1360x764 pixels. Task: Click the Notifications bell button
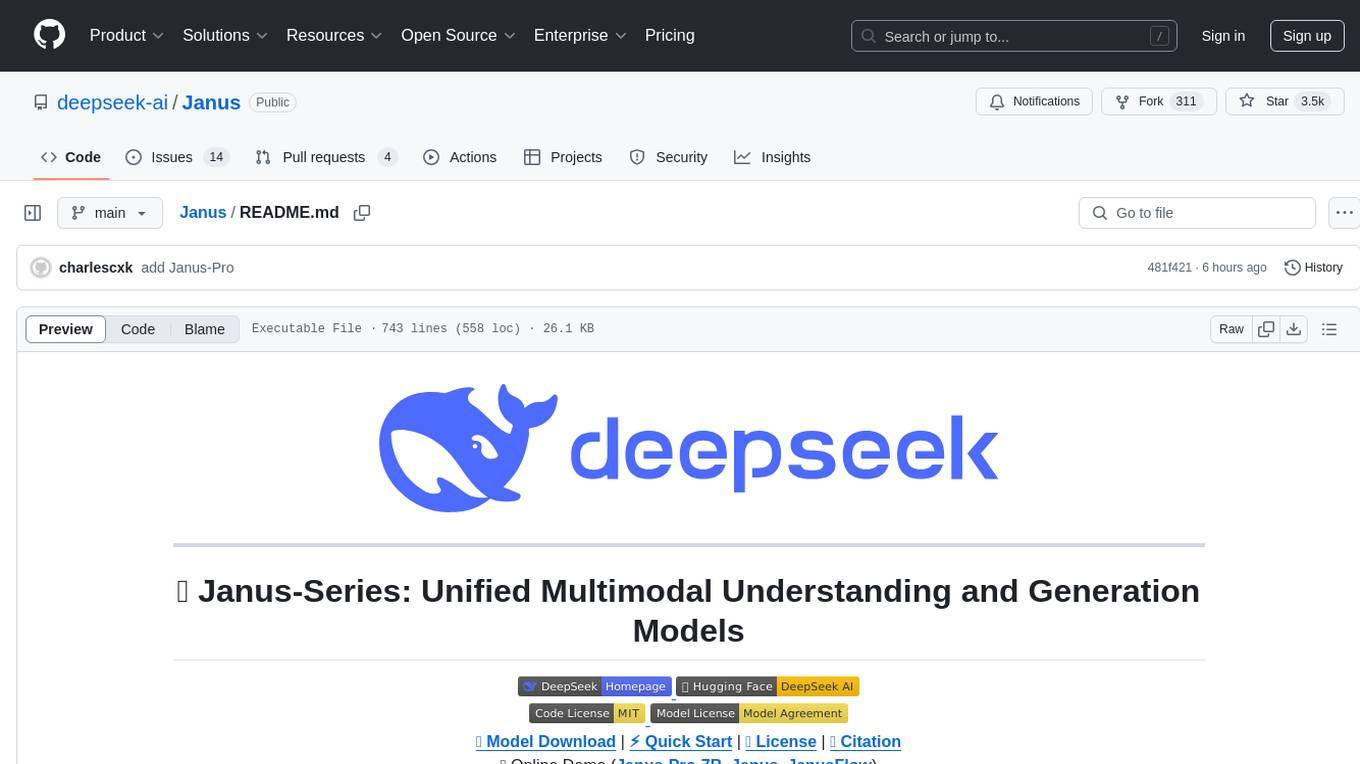point(1034,102)
